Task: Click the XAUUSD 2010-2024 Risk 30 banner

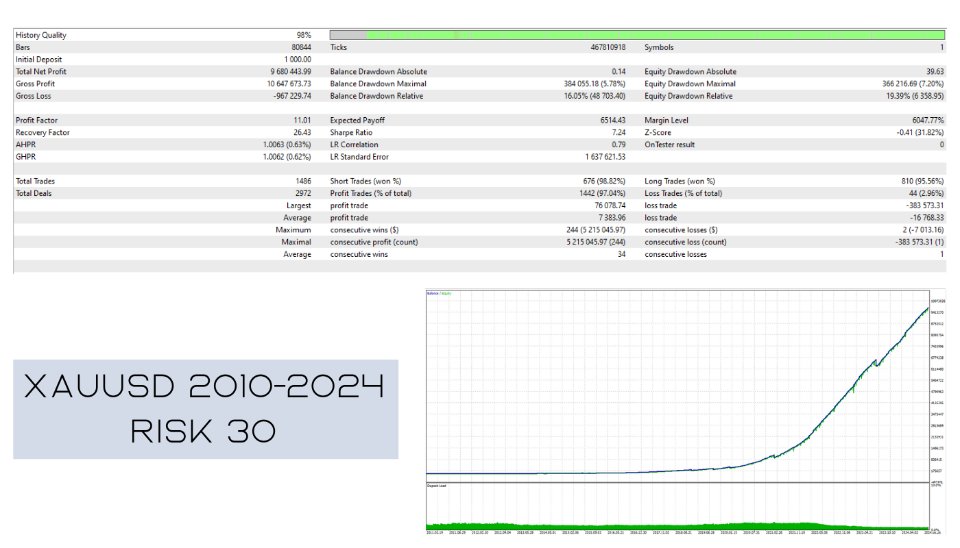Action: [205, 409]
